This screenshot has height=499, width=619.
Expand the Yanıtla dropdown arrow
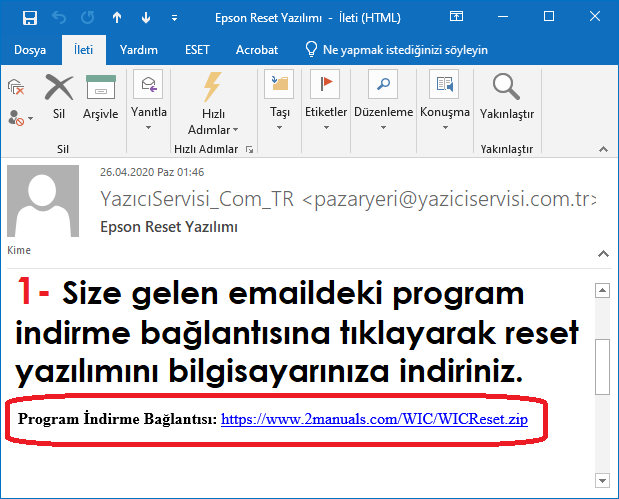pyautogui.click(x=148, y=127)
